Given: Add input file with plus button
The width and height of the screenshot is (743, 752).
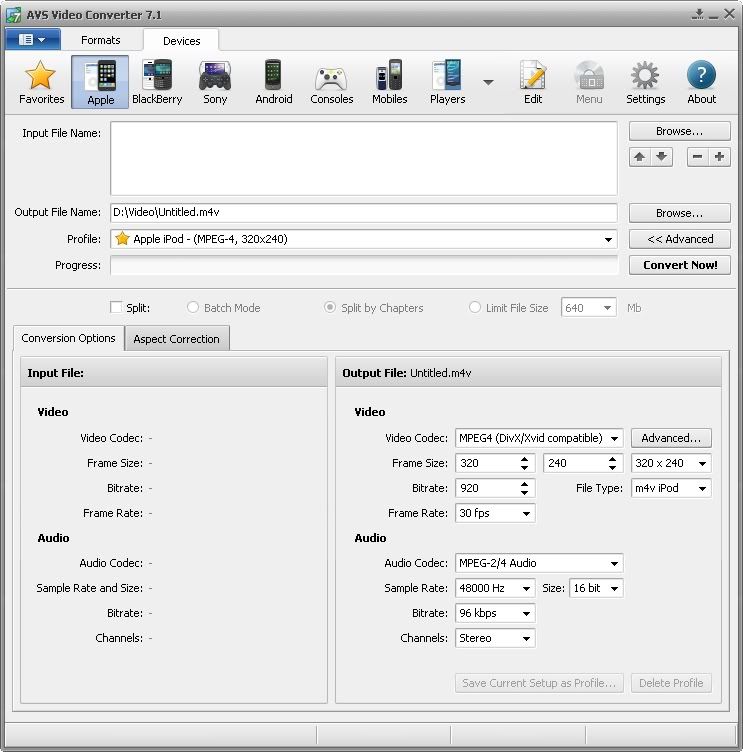Looking at the screenshot, I should 719,157.
